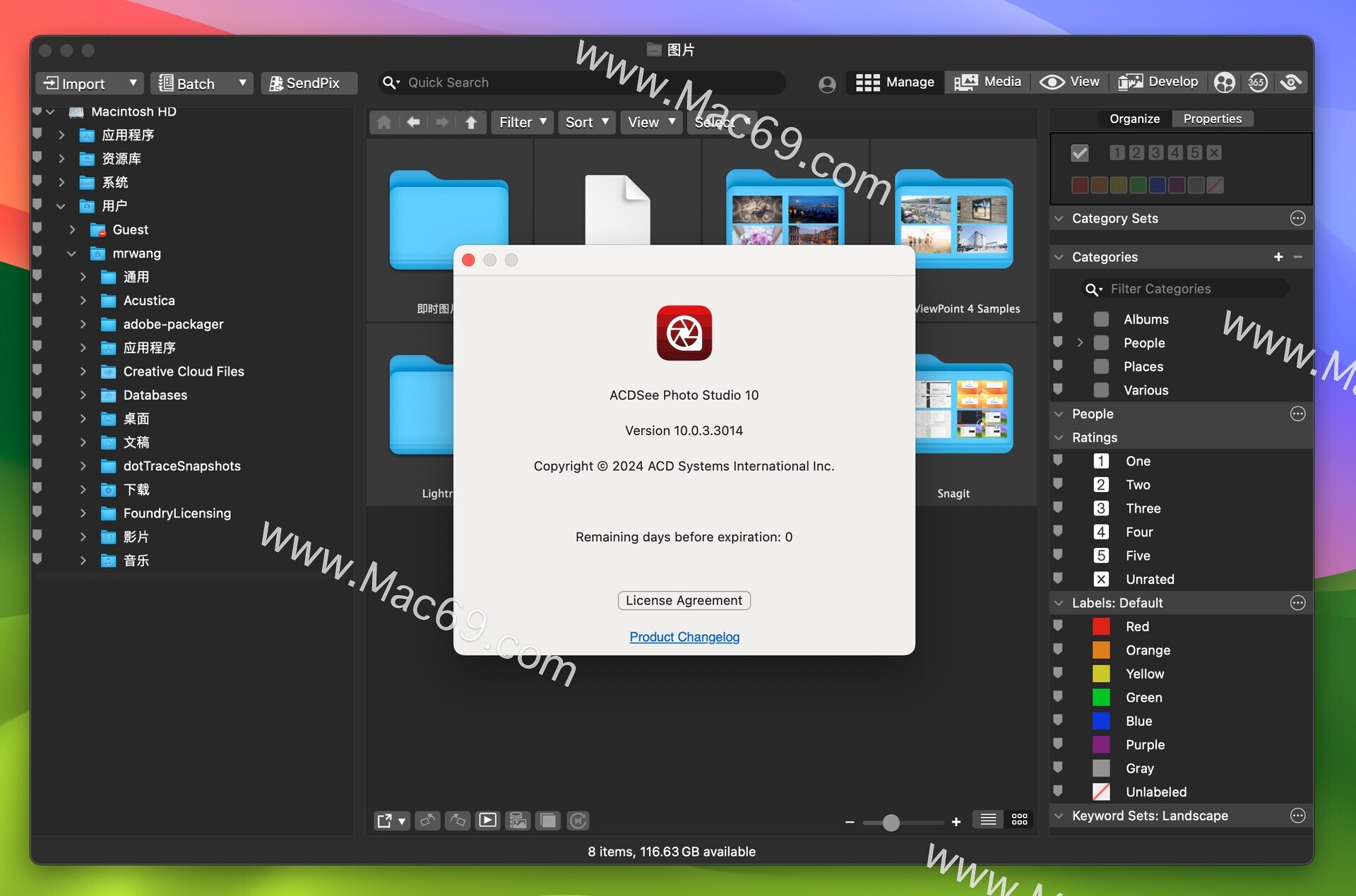Image resolution: width=1356 pixels, height=896 pixels.
Task: Select the dotTraceSnapshots folder
Action: point(182,466)
